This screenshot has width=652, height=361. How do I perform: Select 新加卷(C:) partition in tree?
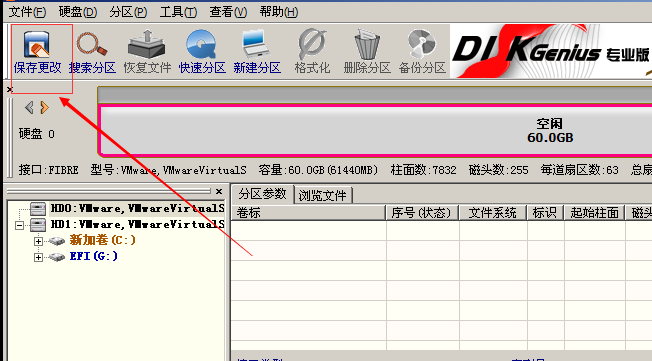coord(102,240)
